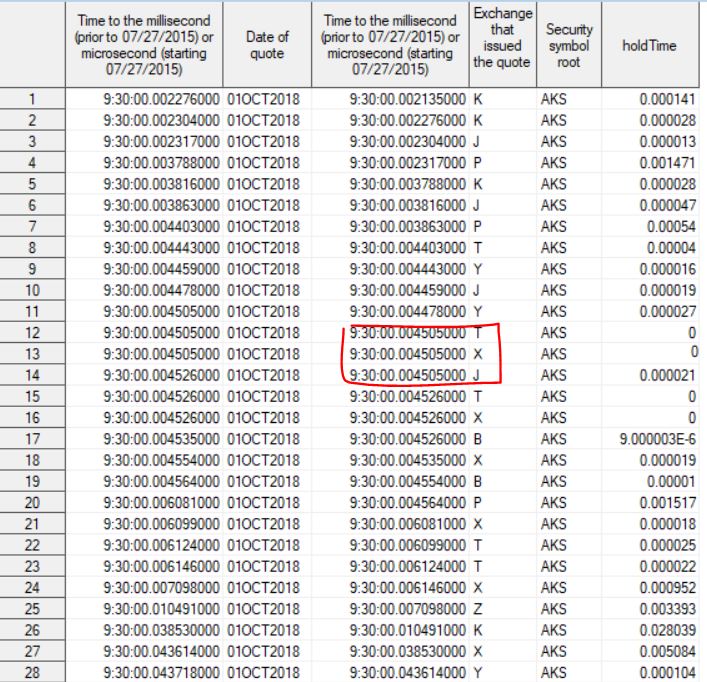Click exchange cell J in row 14
The width and height of the screenshot is (707, 682).
477,375
